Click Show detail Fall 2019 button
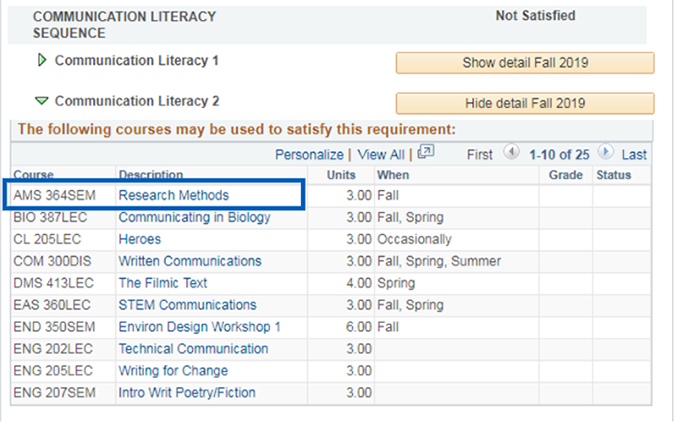The width and height of the screenshot is (675, 427). pos(525,63)
